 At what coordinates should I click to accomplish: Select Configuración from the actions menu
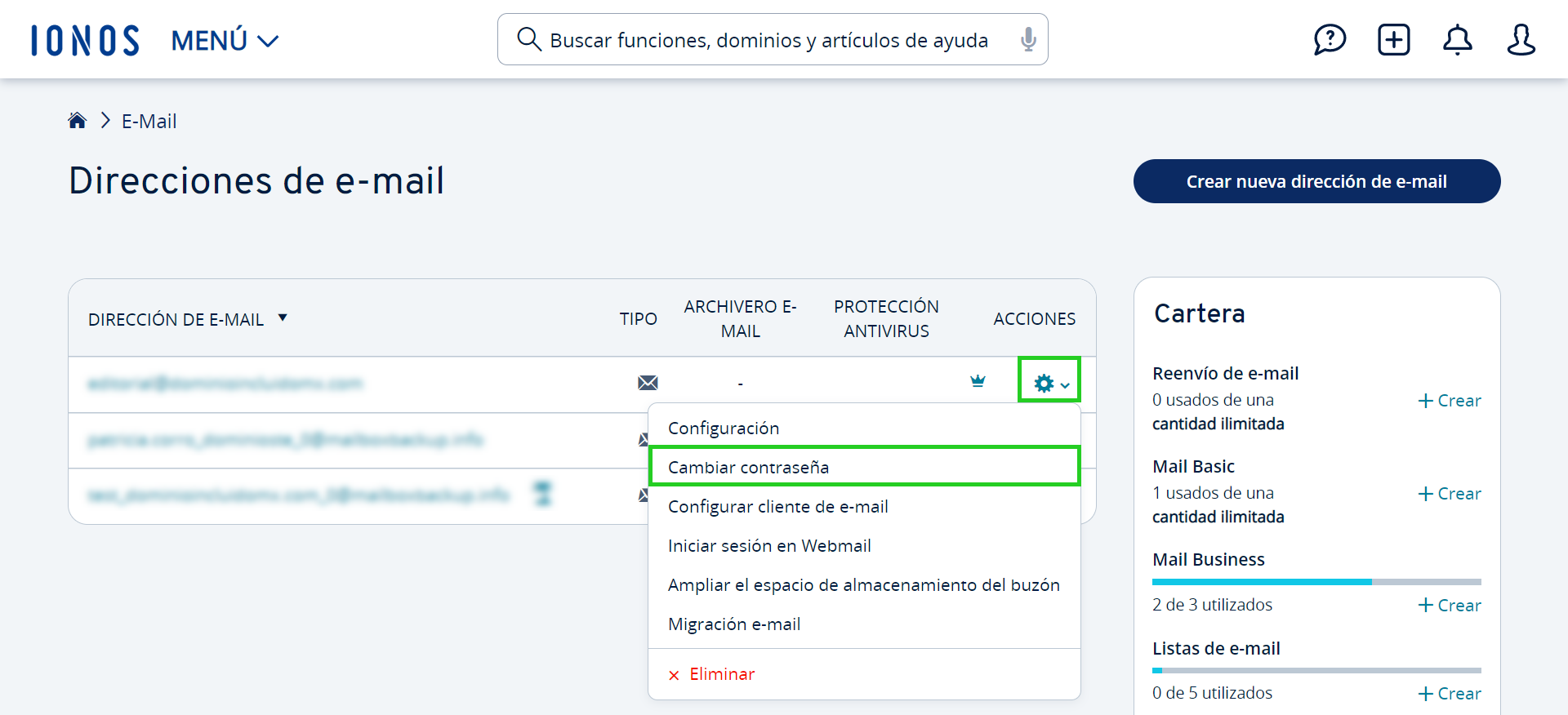coord(864,429)
